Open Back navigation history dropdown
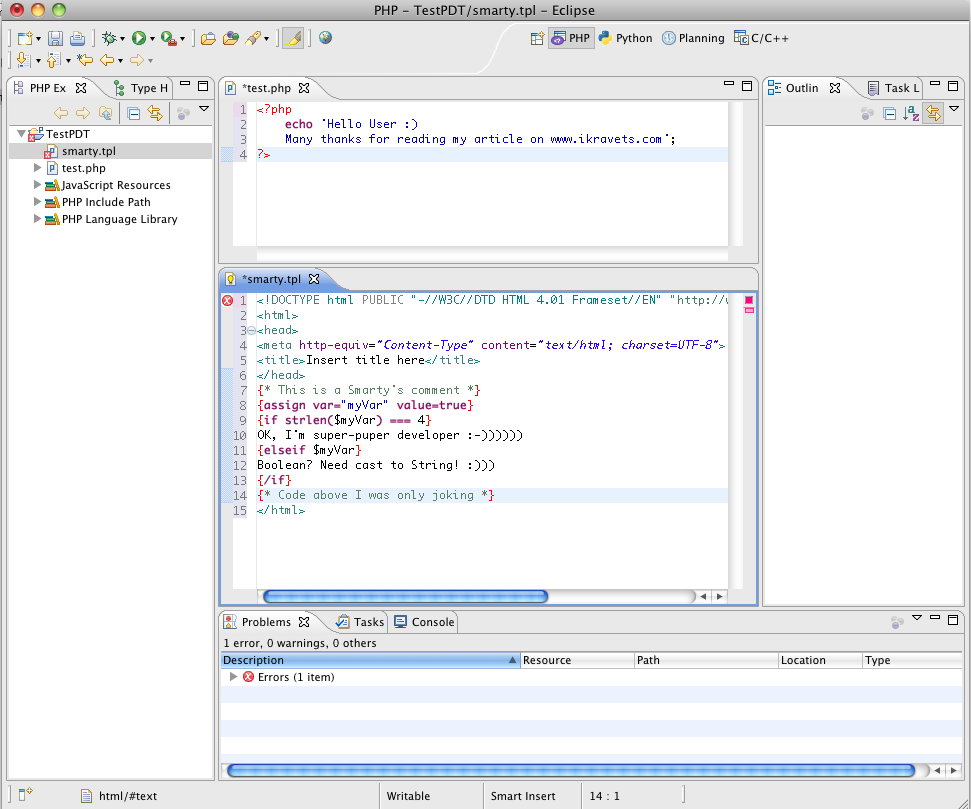This screenshot has height=809, width=971. coord(120,61)
